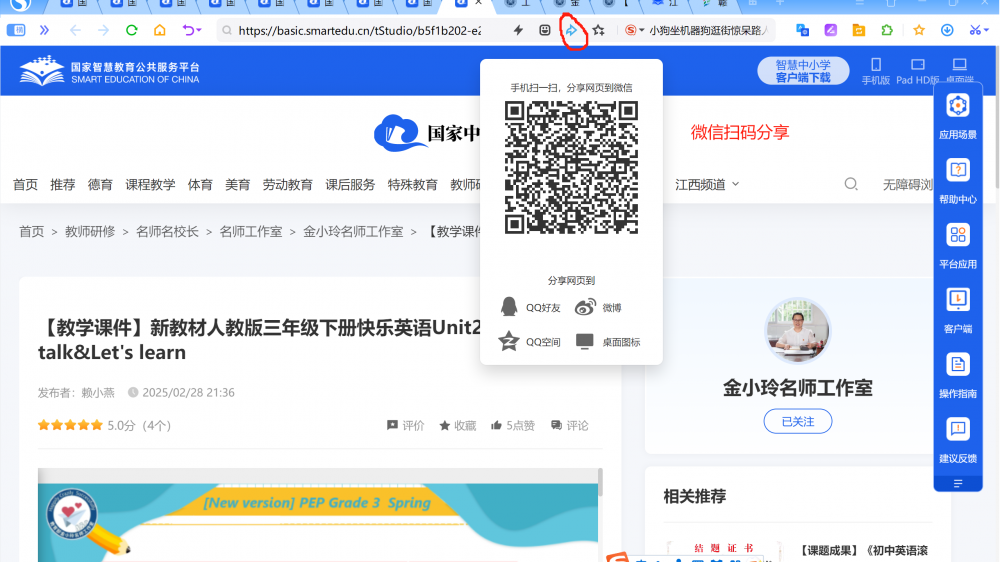
Task: Open the share page arrow icon
Action: pos(571,30)
